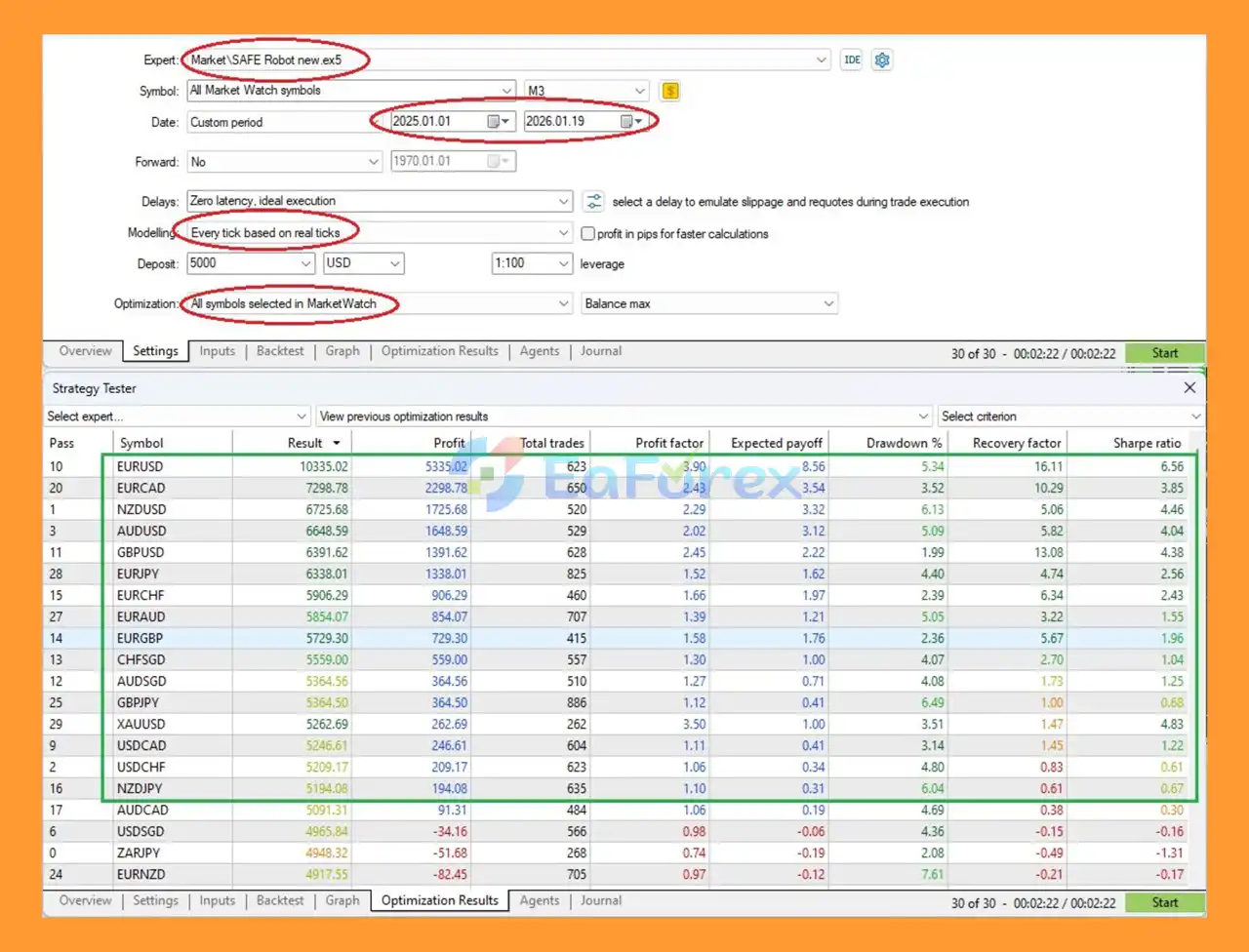Open the custom delay settings icon
The width and height of the screenshot is (1249, 952).
[593, 202]
